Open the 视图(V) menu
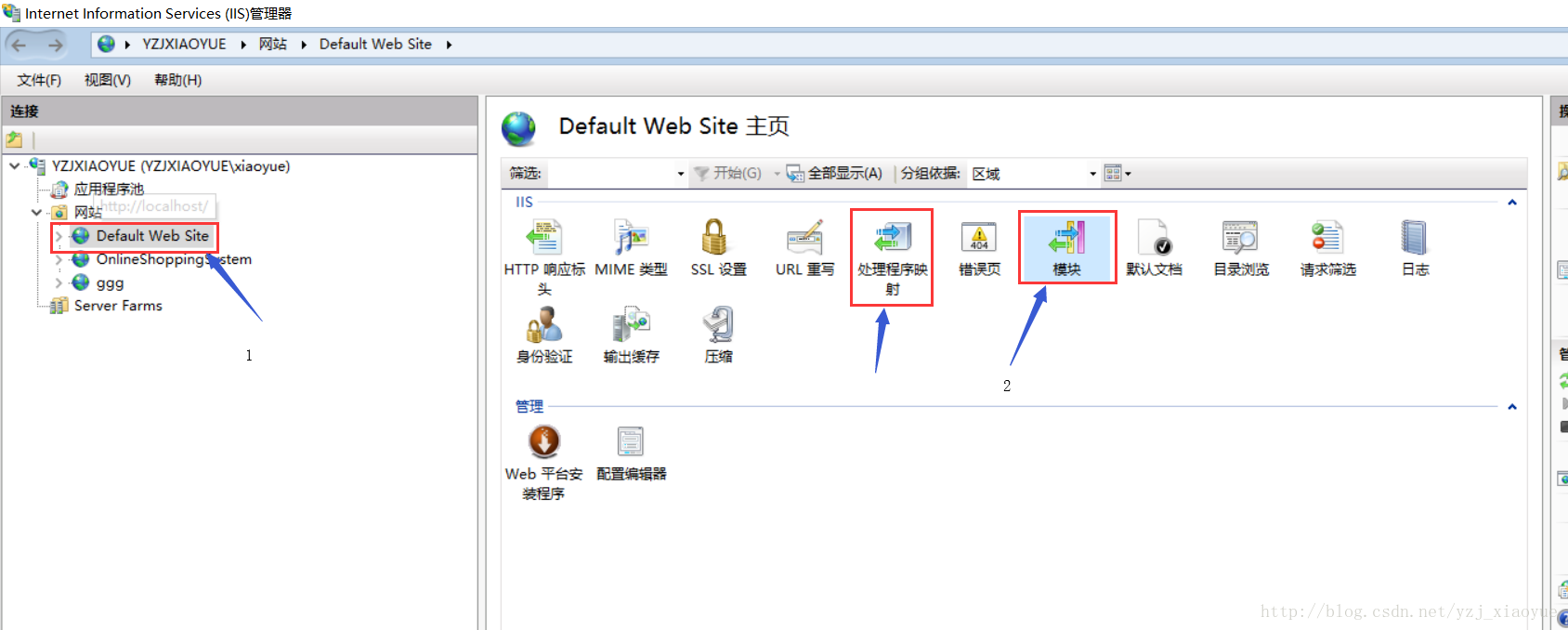The image size is (1568, 630). (x=108, y=80)
